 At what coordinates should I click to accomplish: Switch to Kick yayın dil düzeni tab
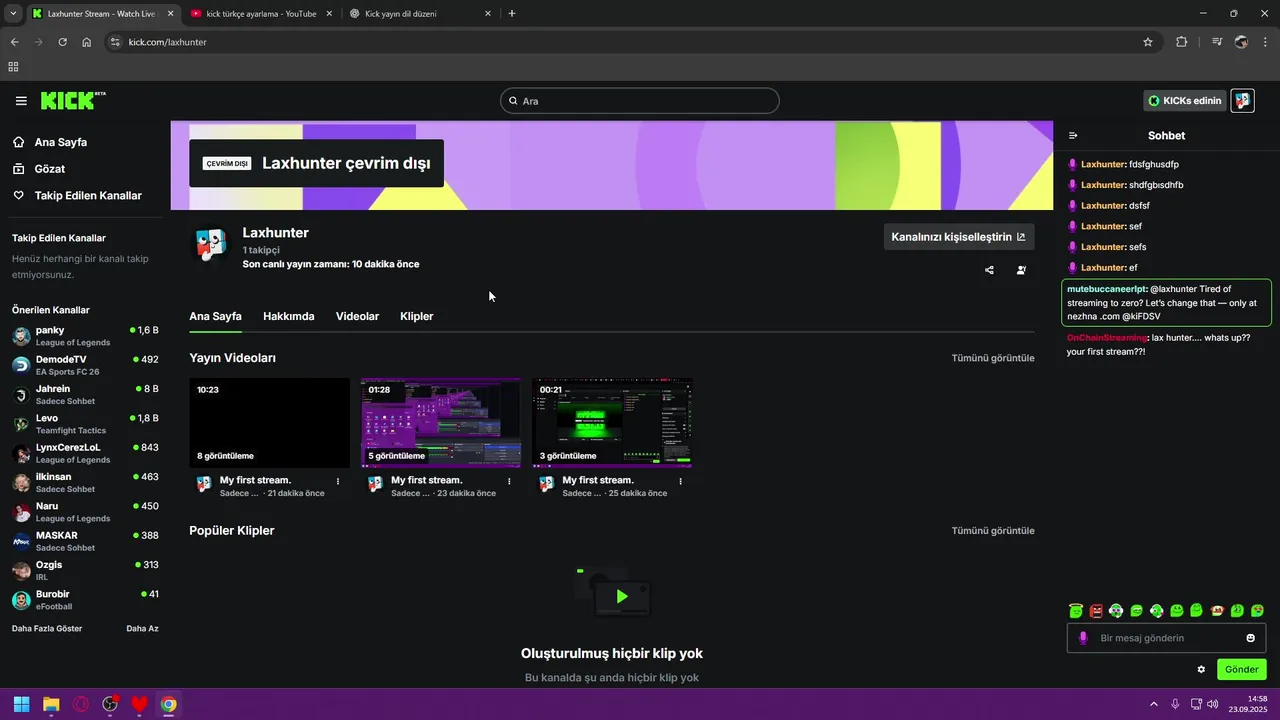point(420,14)
